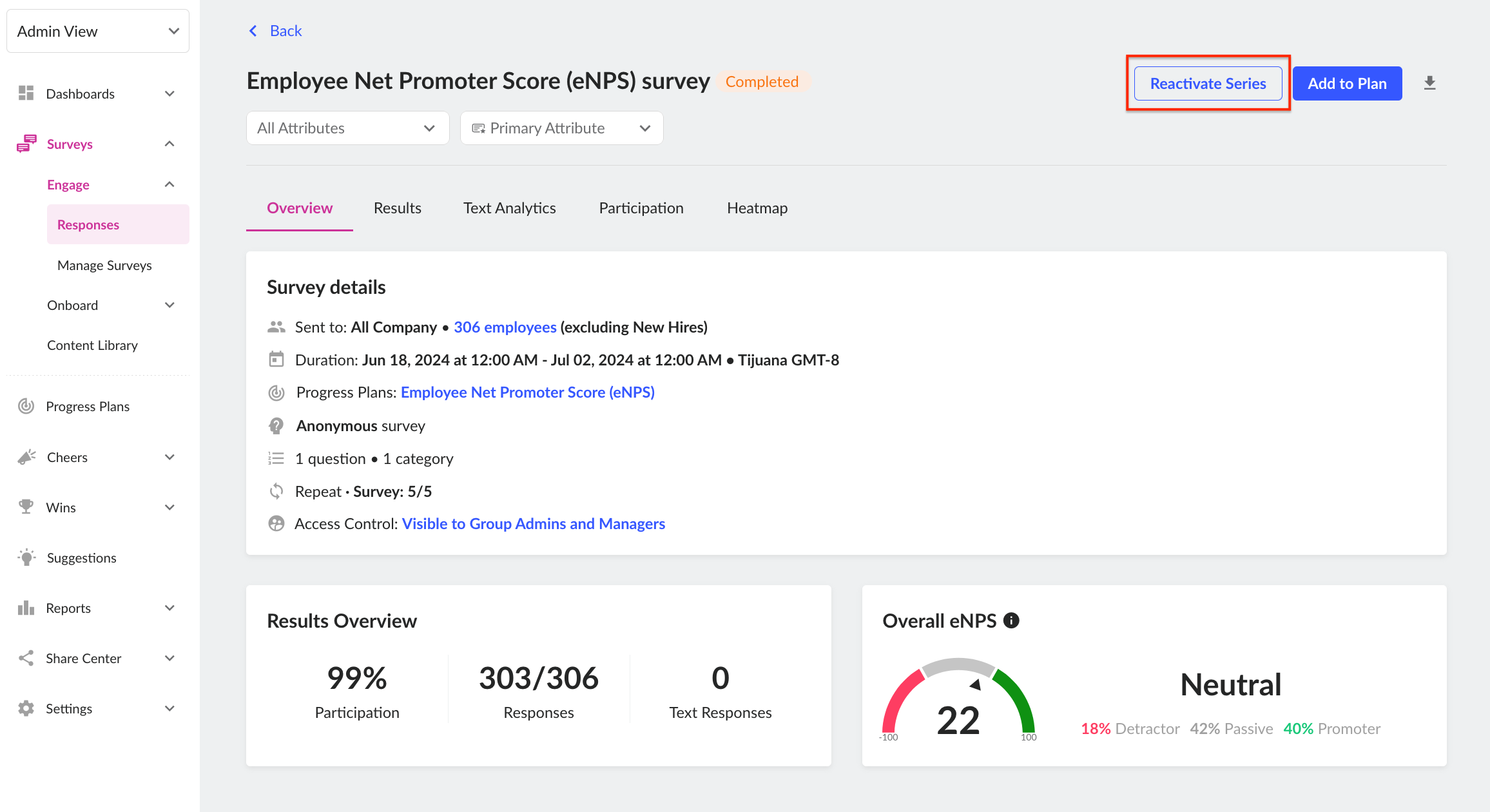Collapse the Engage submenu chevron
Image resolution: width=1490 pixels, height=812 pixels.
170,184
